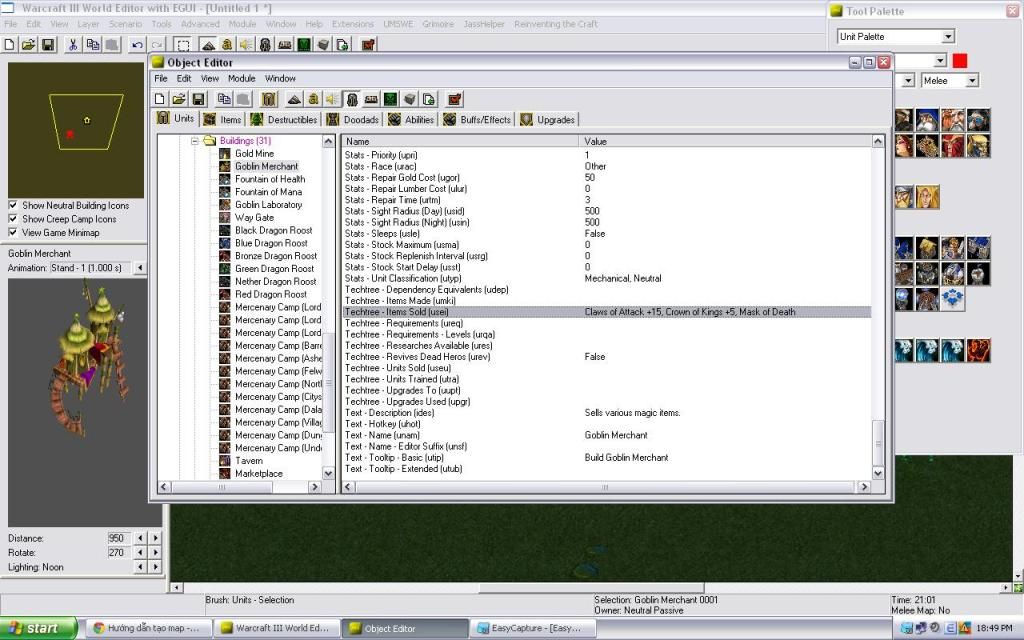
Task: Click Object Editor icon in Object Editor toolbar
Action: [351, 99]
